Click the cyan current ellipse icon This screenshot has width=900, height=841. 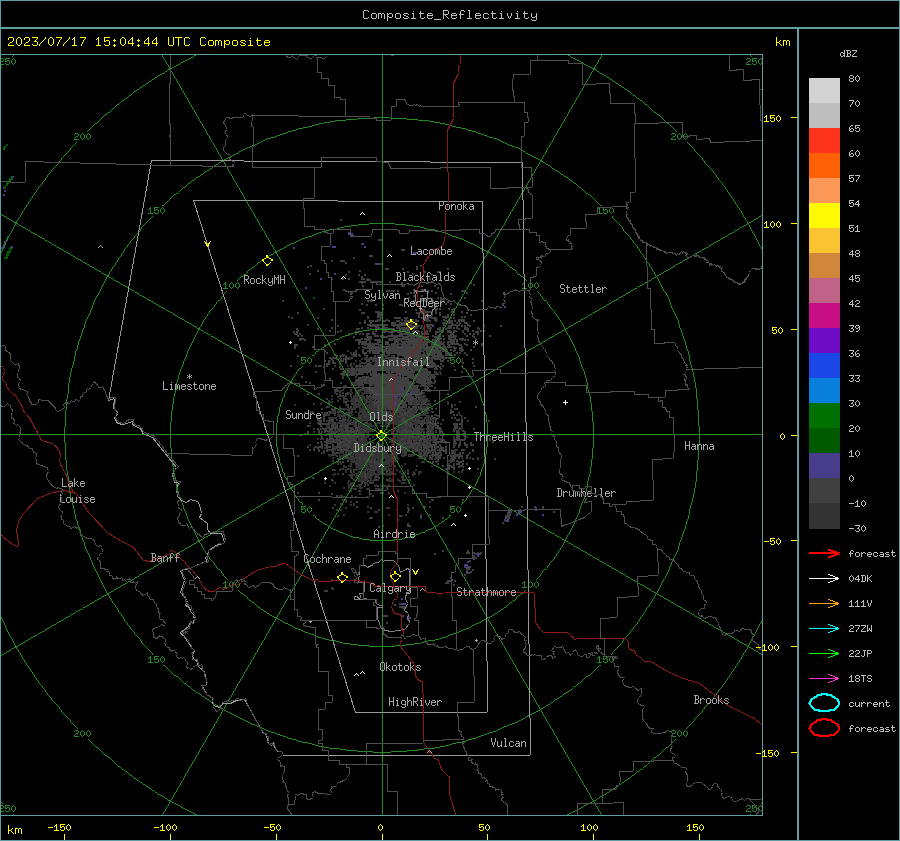coord(824,703)
